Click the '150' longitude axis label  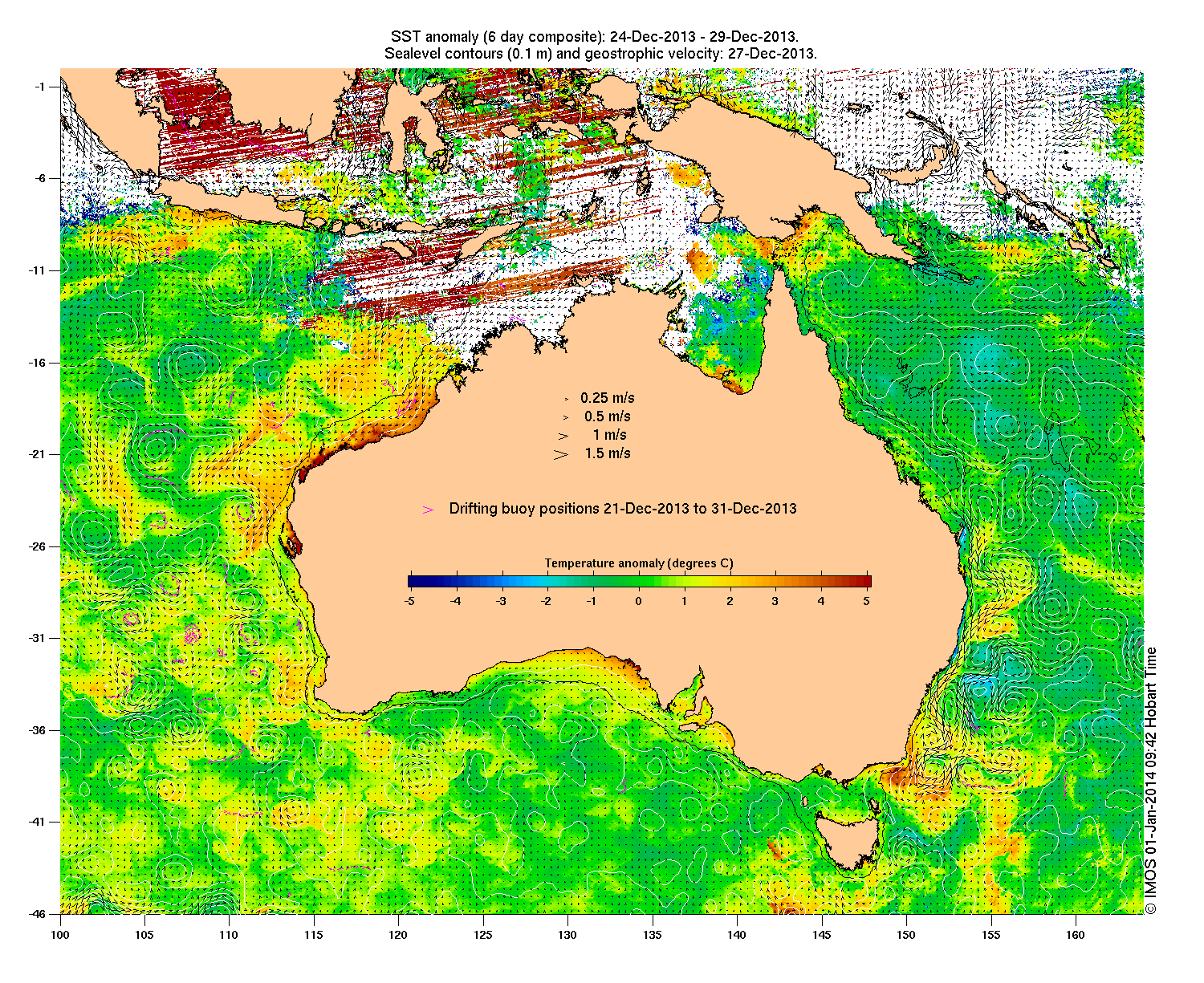click(906, 934)
